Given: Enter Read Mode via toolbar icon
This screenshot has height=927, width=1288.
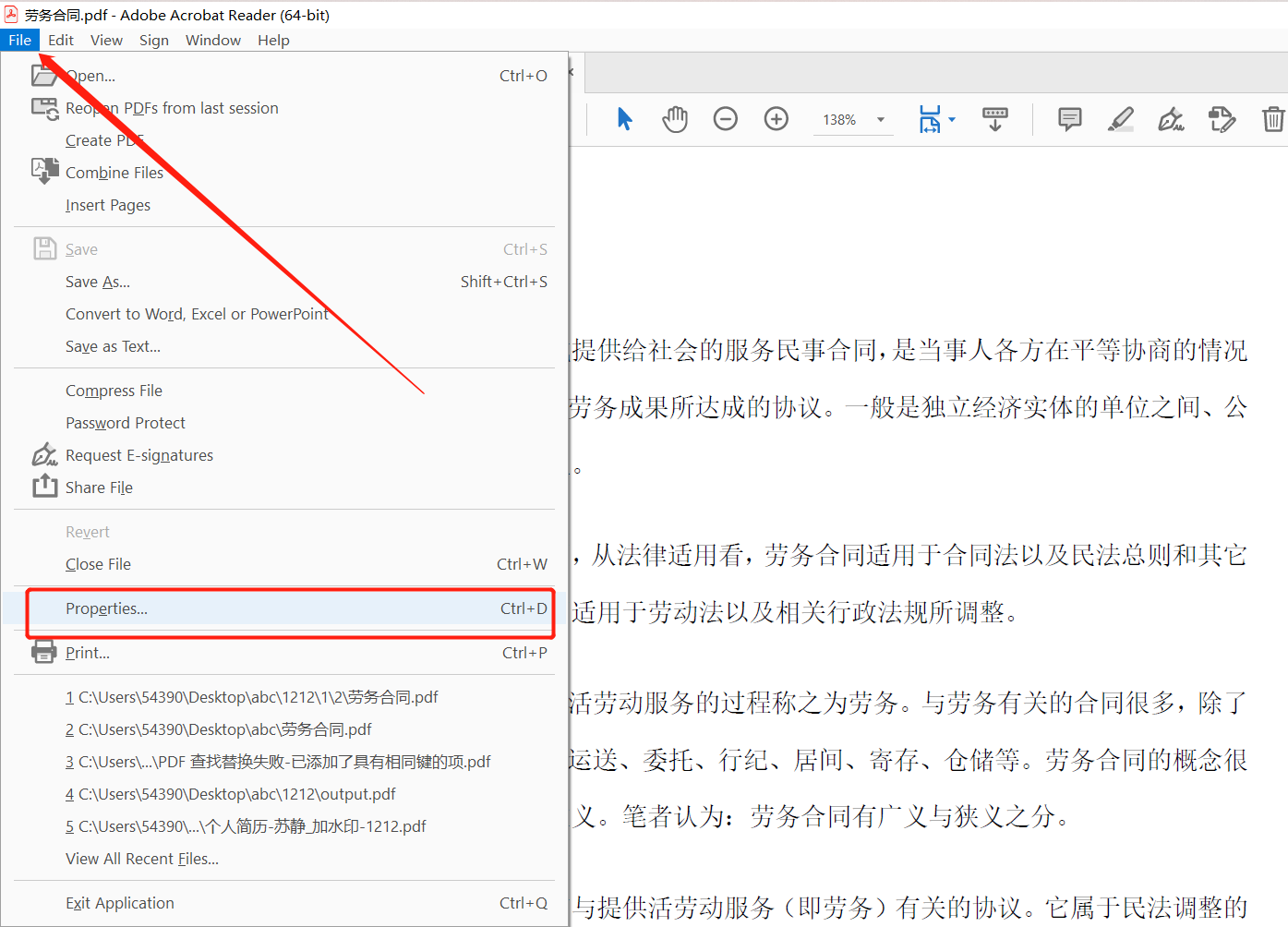Looking at the screenshot, I should [x=994, y=119].
